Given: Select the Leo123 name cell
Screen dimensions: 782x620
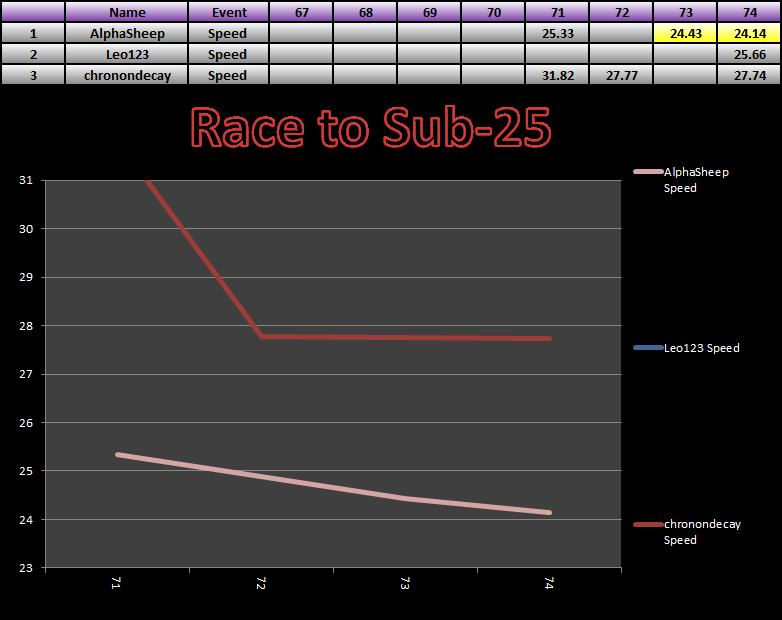Looking at the screenshot, I should (127, 54).
